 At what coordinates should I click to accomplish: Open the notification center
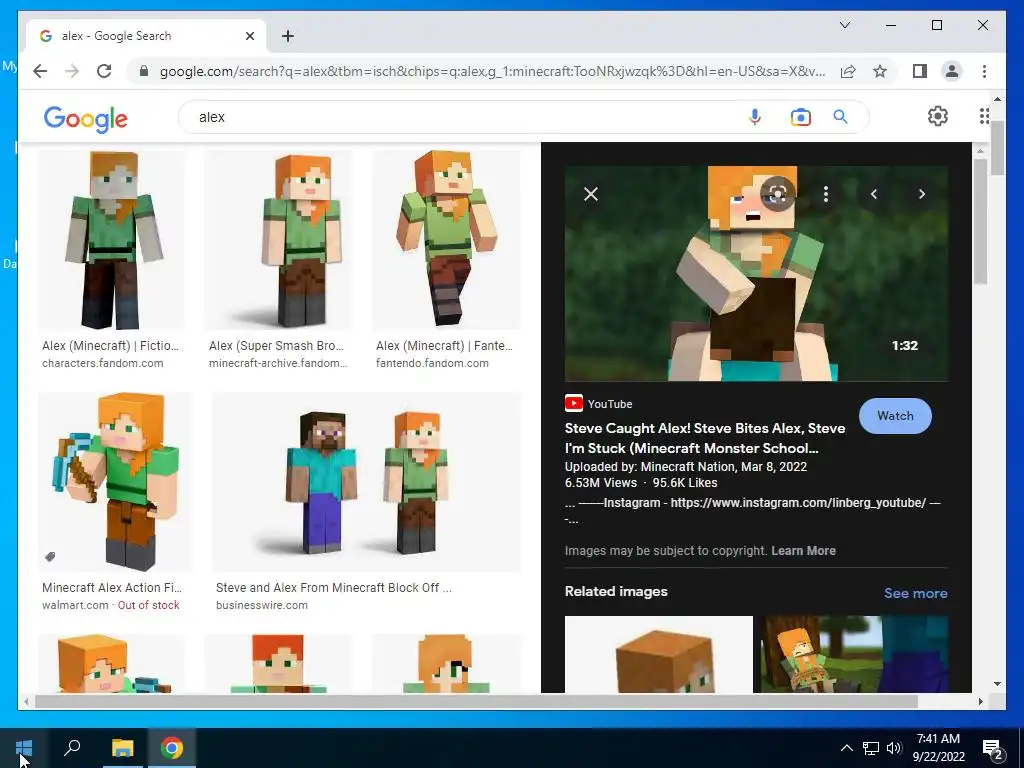pyautogui.click(x=993, y=748)
